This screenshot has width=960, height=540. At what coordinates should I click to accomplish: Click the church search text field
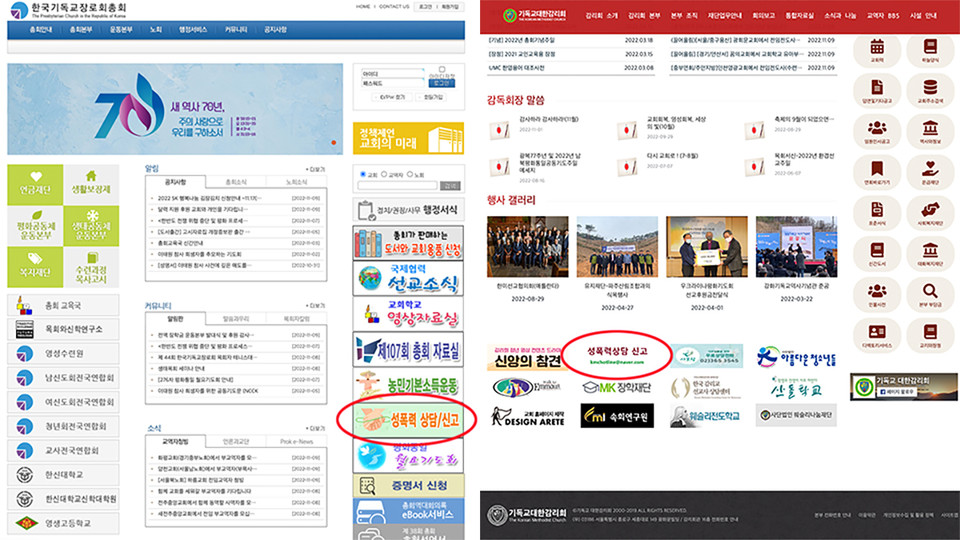[398, 186]
